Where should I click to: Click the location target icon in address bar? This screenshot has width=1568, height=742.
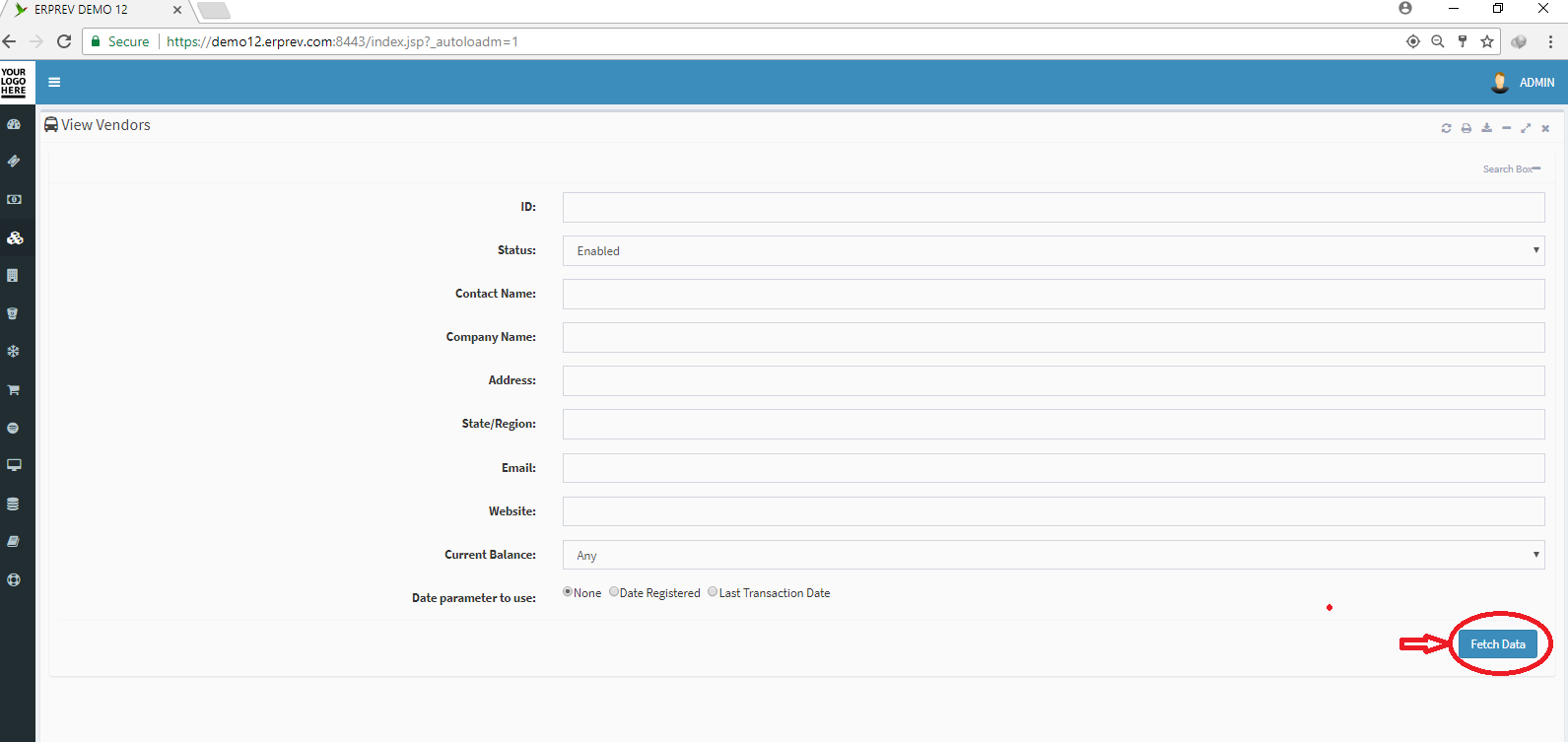(1413, 41)
